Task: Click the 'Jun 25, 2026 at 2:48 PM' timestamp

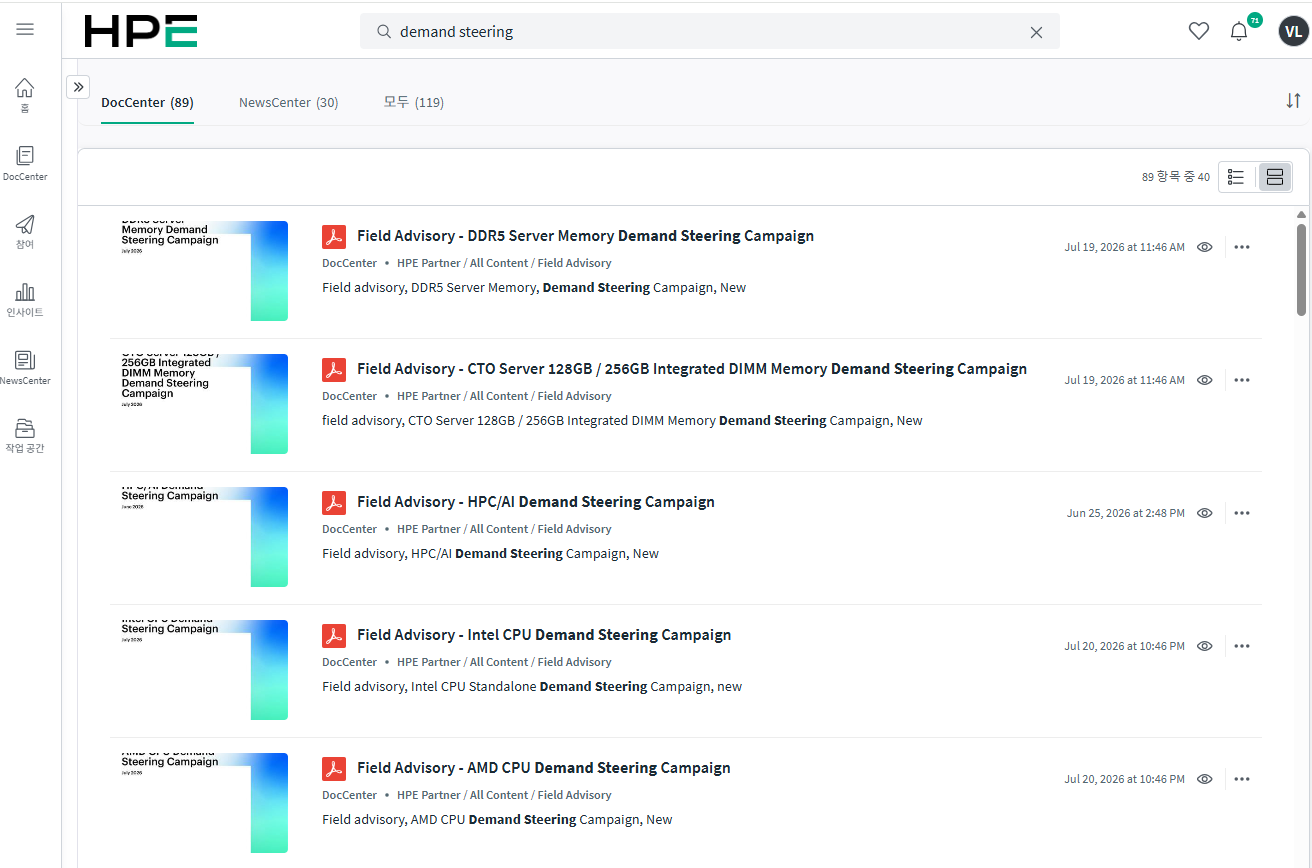Action: tap(1126, 513)
